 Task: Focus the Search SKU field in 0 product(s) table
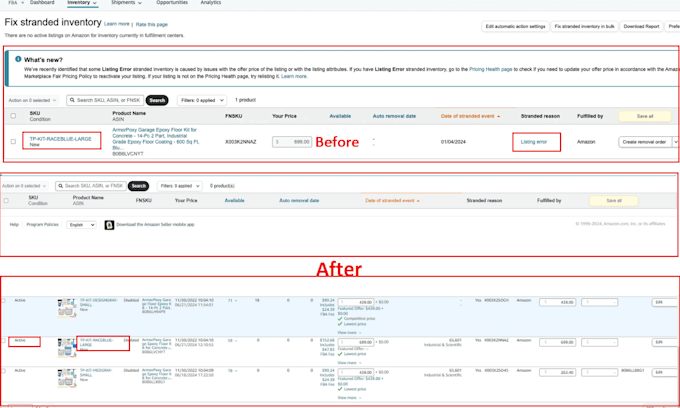pyautogui.click(x=91, y=186)
